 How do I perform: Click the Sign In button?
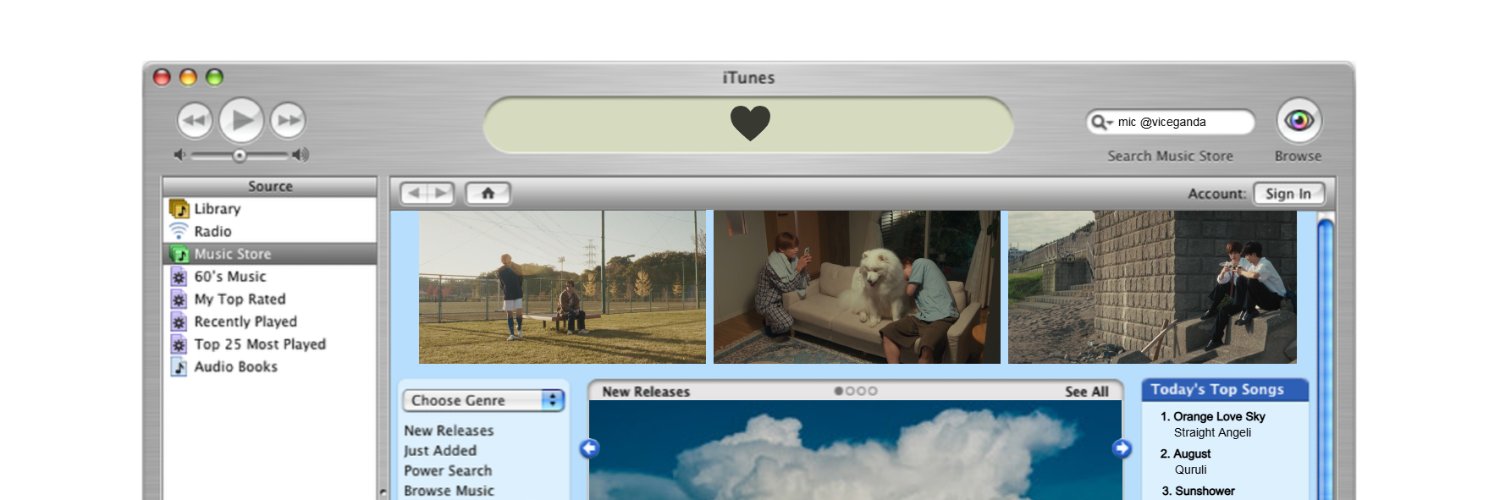[x=1288, y=194]
